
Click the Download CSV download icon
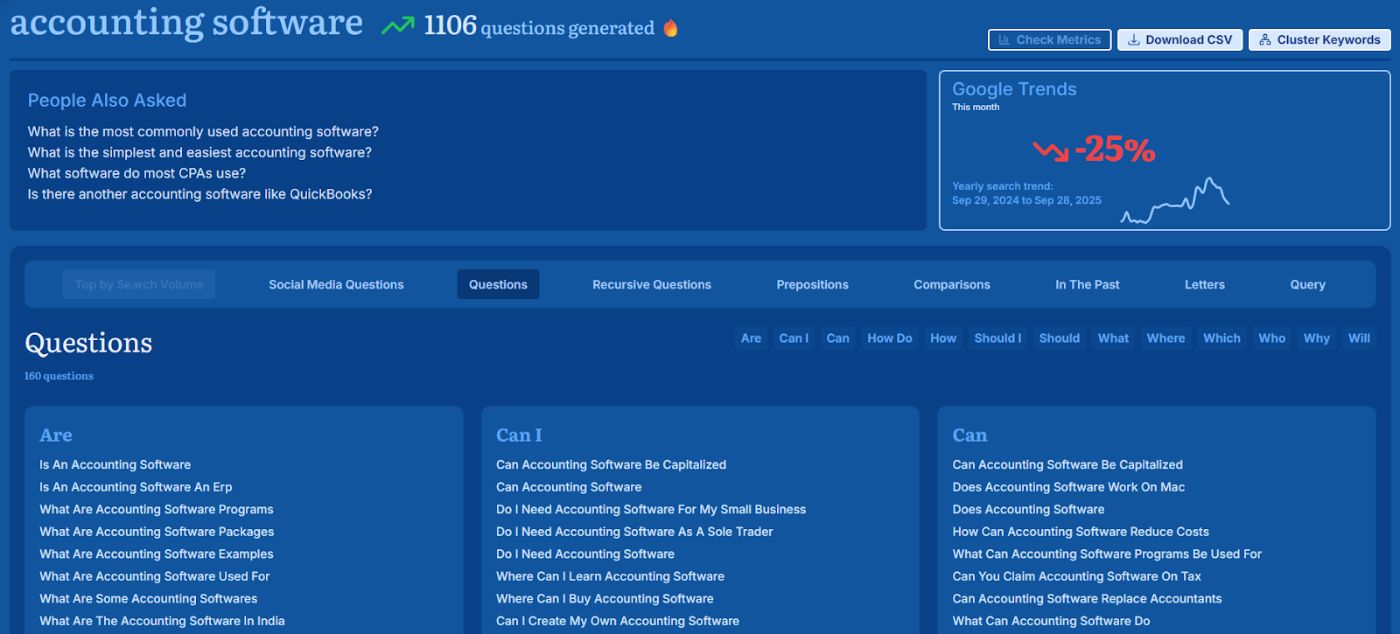tap(1133, 40)
